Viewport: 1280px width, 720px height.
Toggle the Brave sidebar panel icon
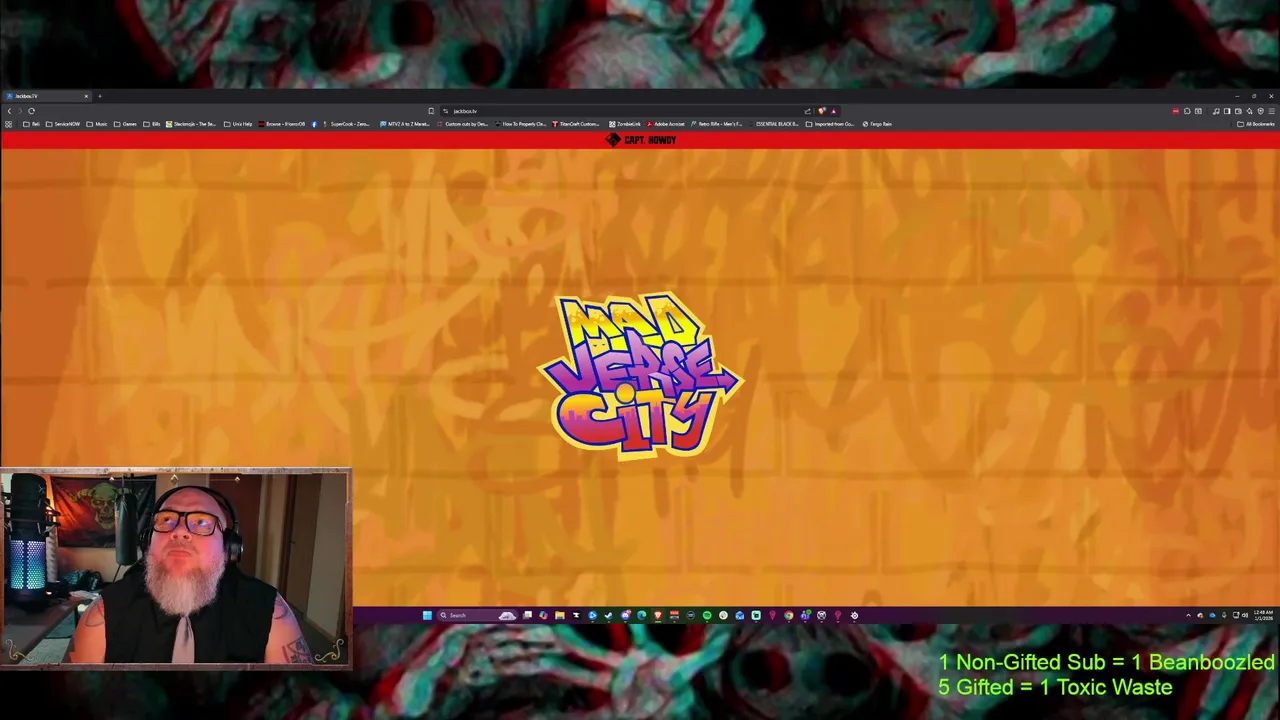pos(1227,111)
